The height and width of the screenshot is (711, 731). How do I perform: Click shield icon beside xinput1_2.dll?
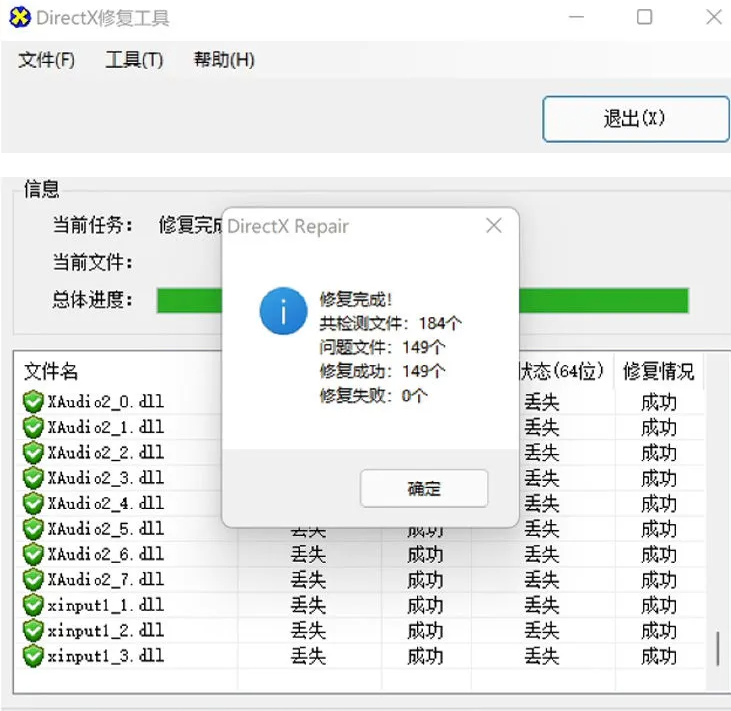coord(33,630)
